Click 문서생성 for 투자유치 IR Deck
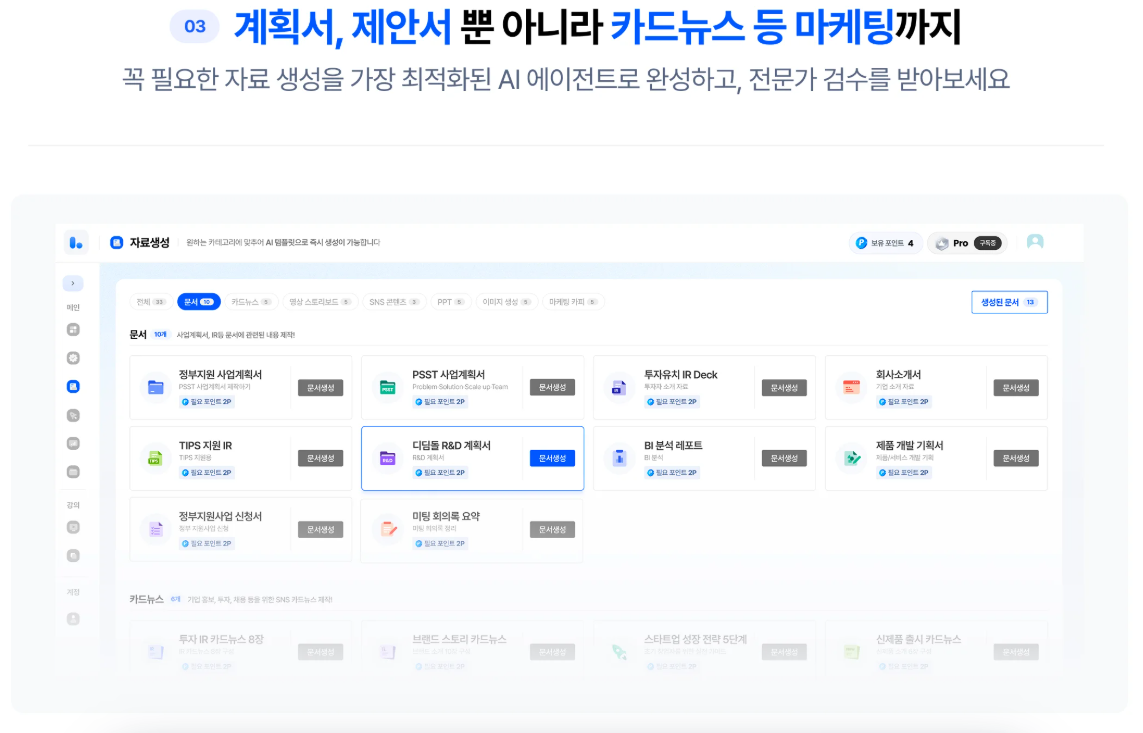Viewport: 1143px width, 733px height. 784,388
